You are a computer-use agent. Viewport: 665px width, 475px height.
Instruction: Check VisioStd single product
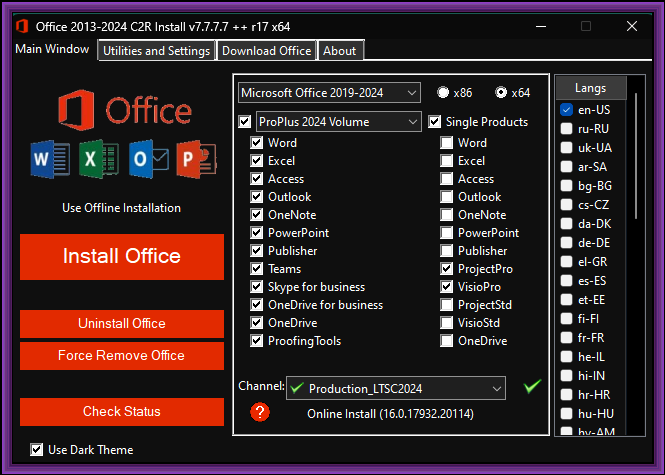point(447,323)
